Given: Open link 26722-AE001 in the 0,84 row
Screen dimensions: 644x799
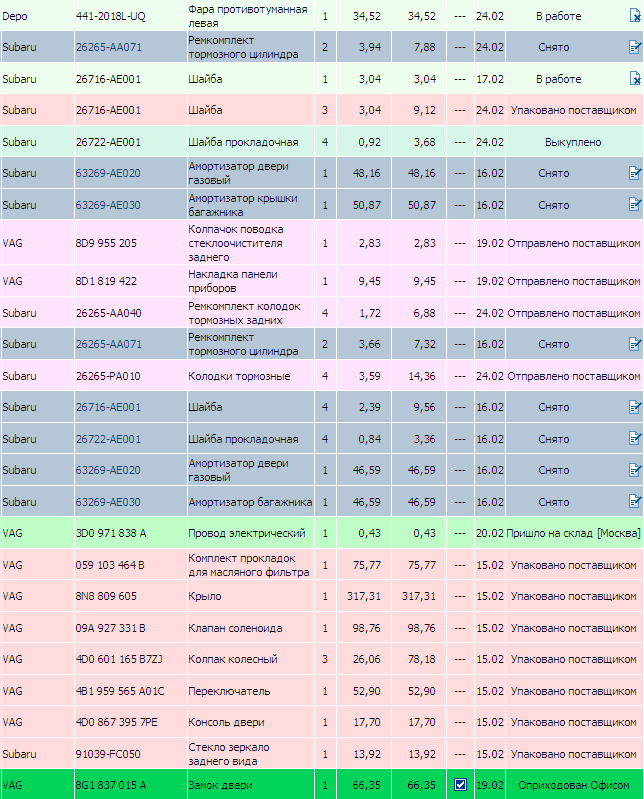Looking at the screenshot, I should click(108, 439).
